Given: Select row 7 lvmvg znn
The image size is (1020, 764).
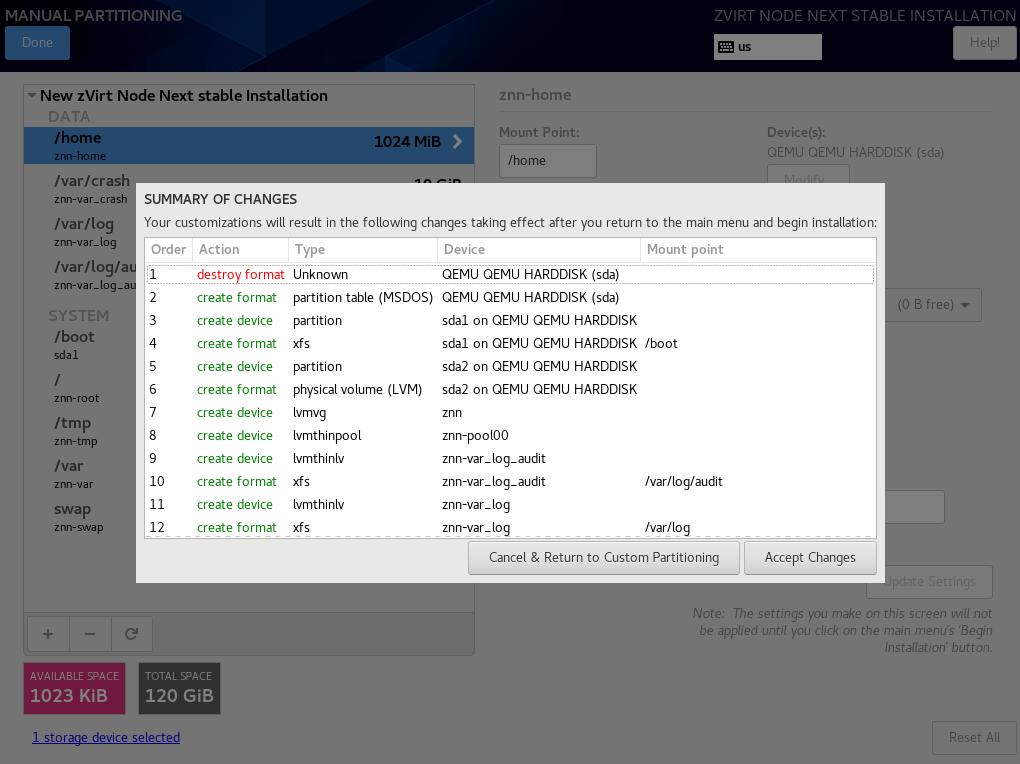Looking at the screenshot, I should [511, 413].
